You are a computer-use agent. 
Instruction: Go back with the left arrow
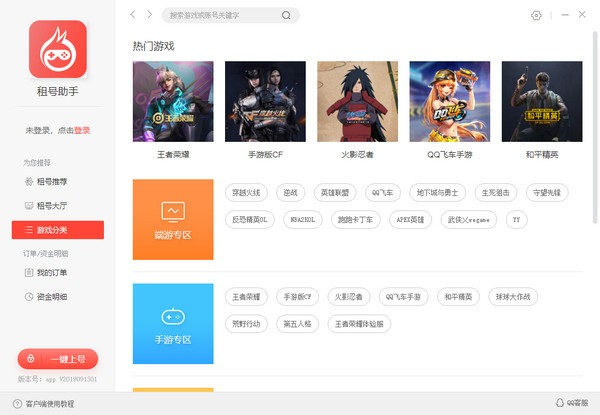(133, 15)
